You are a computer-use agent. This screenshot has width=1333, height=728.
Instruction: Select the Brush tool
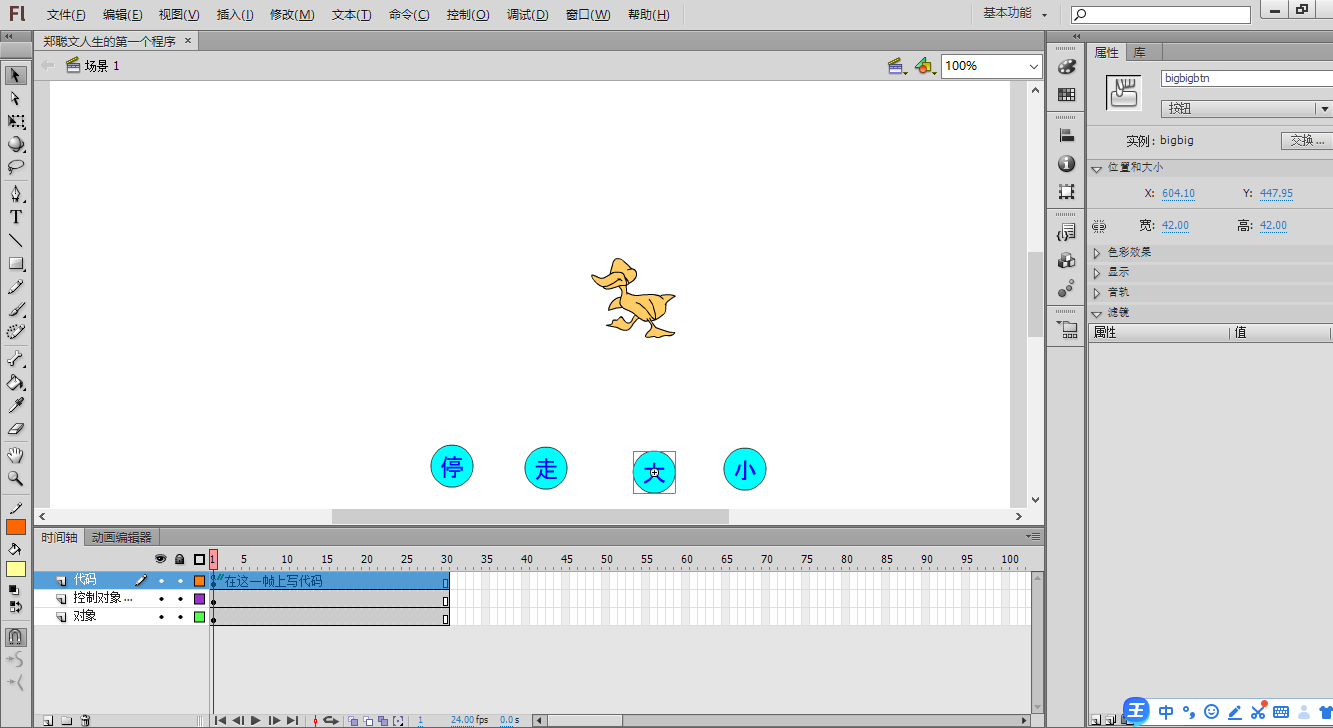(x=16, y=310)
